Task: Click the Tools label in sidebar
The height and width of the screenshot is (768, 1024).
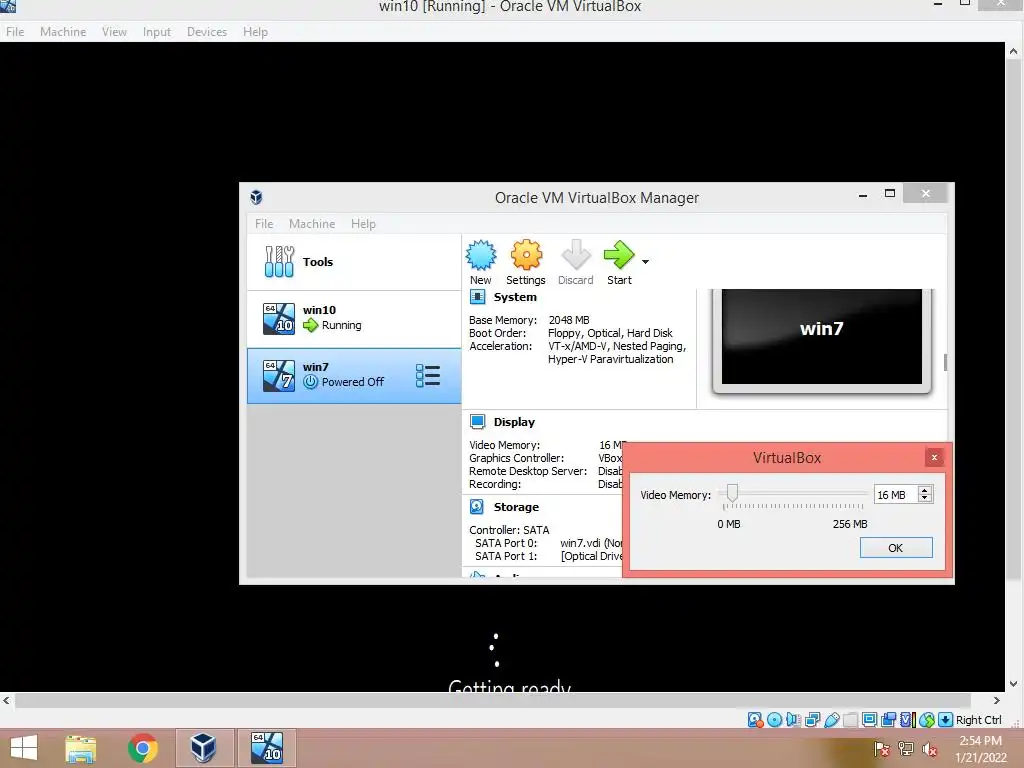Action: coord(318,262)
